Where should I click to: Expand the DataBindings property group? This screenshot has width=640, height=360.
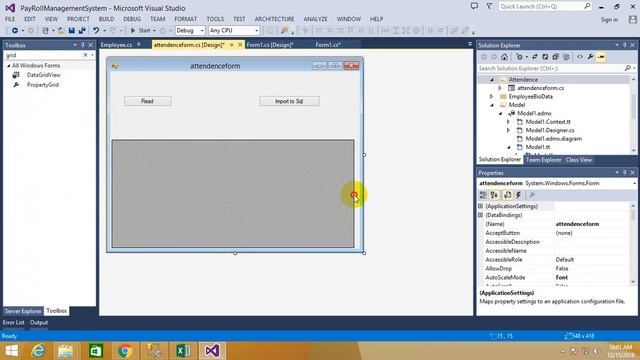tap(481, 215)
